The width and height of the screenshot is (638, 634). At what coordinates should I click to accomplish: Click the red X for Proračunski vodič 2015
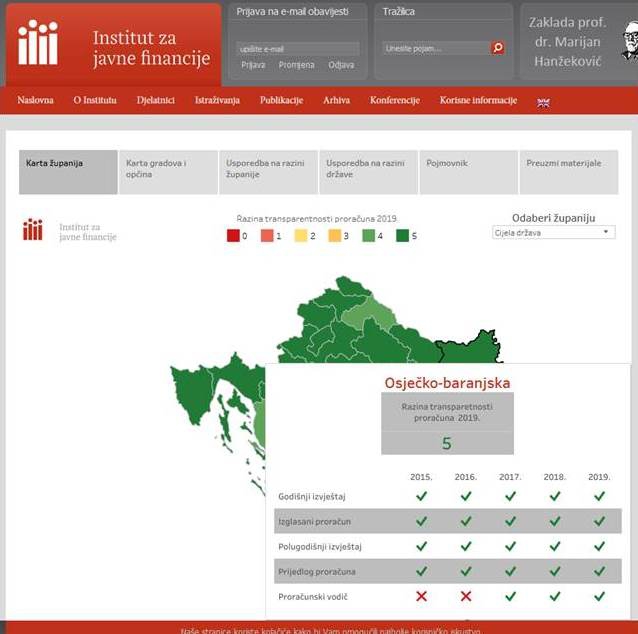[422, 596]
